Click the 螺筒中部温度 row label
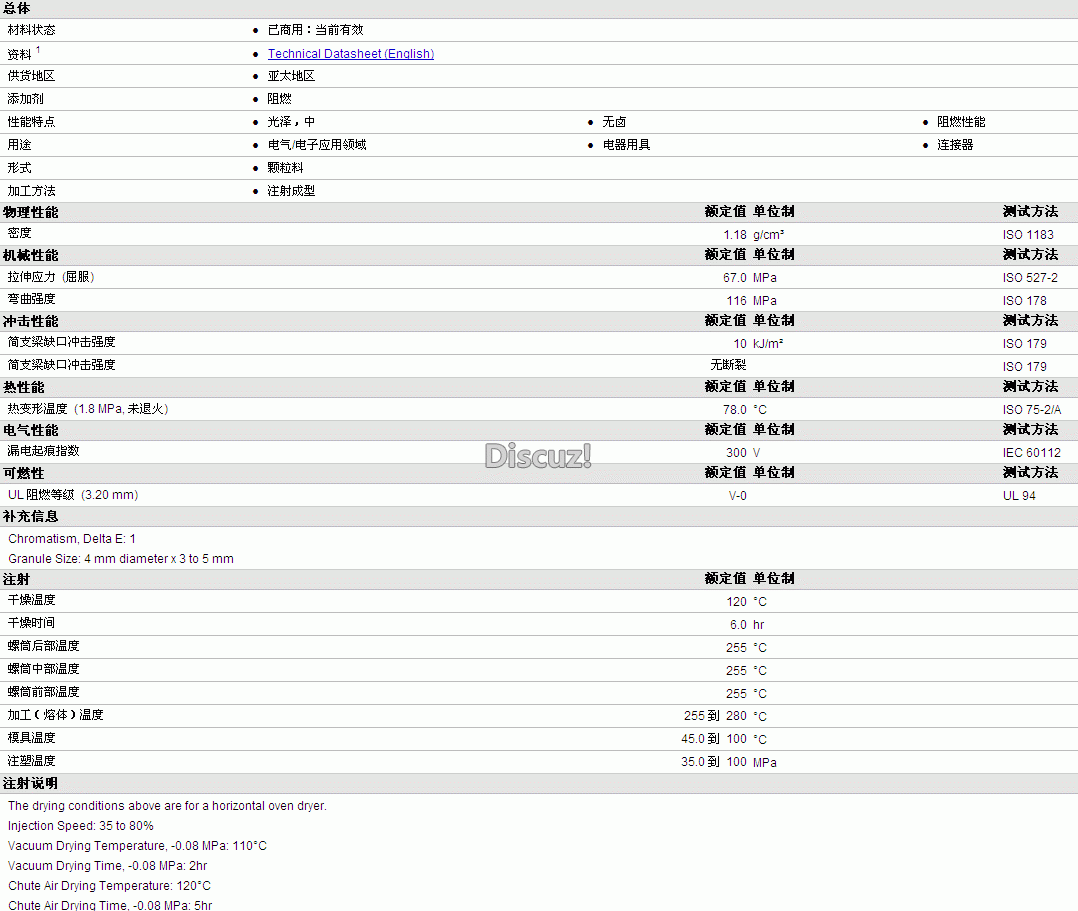This screenshot has width=1078, height=911. point(43,669)
